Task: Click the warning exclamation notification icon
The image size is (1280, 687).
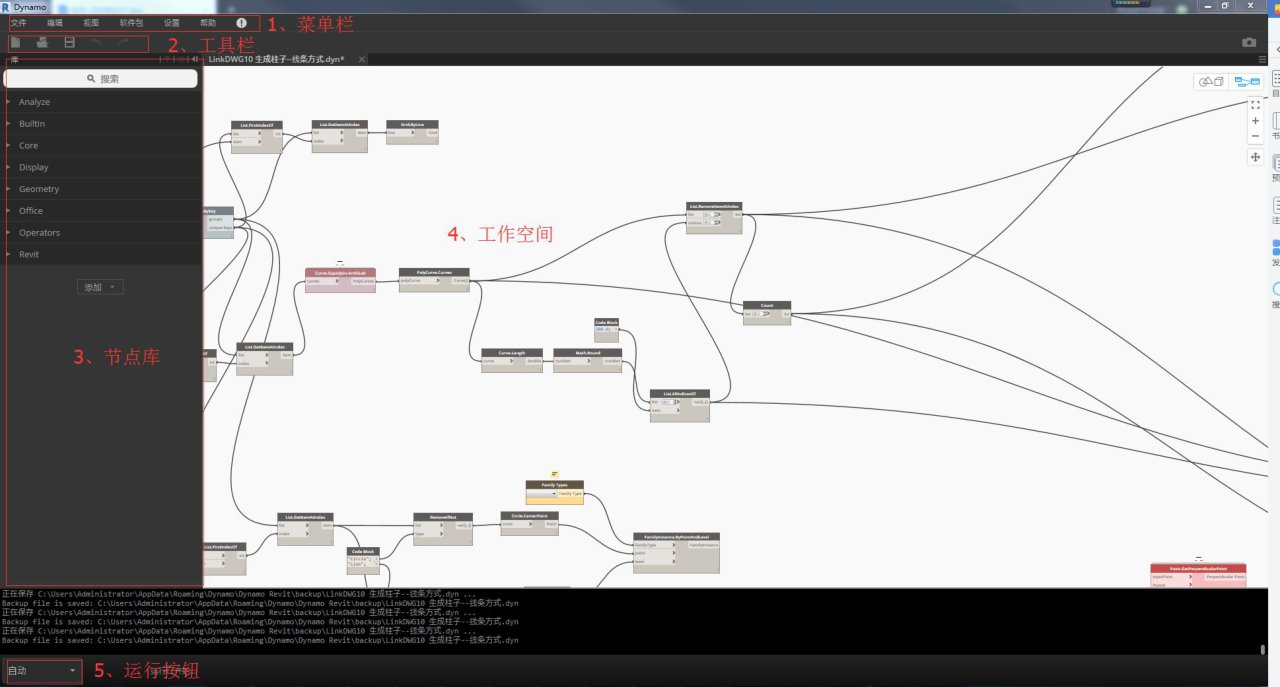Action: [x=242, y=22]
